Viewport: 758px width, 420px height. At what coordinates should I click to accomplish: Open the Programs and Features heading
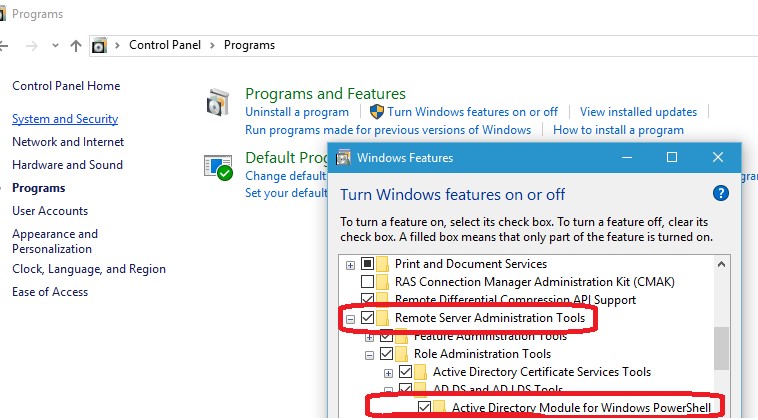click(325, 93)
